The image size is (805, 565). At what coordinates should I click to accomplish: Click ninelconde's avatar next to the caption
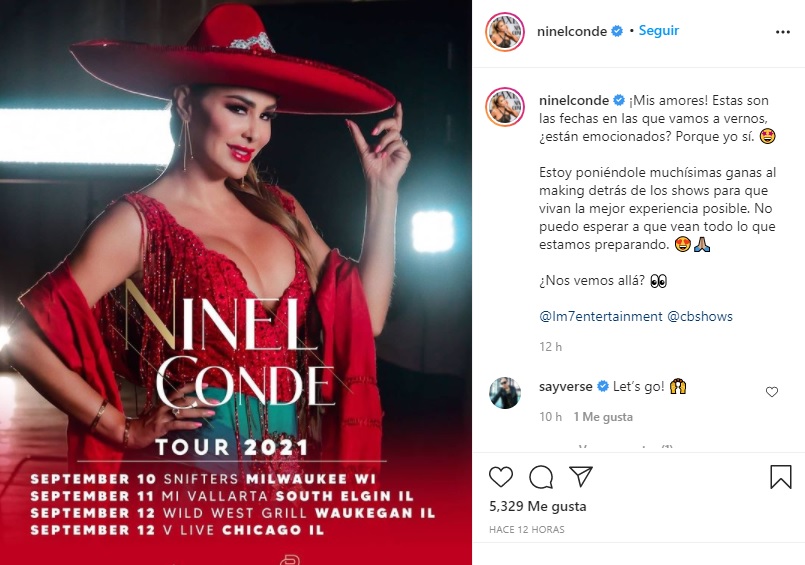[505, 107]
